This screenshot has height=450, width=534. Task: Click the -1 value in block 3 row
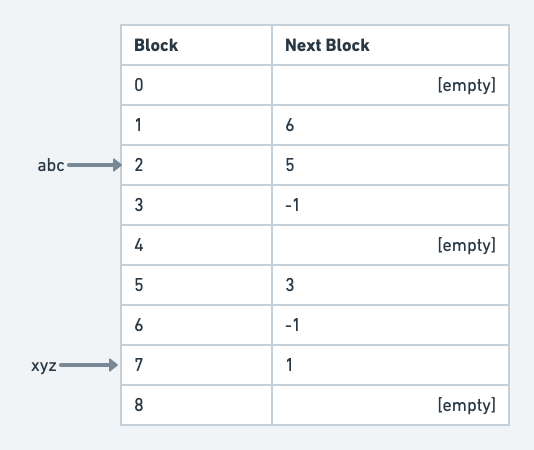[x=292, y=205]
